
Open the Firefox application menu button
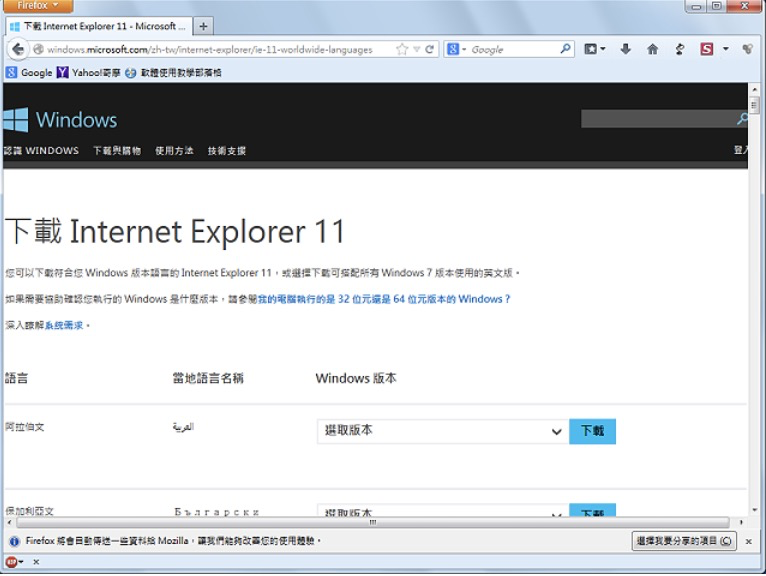click(37, 6)
